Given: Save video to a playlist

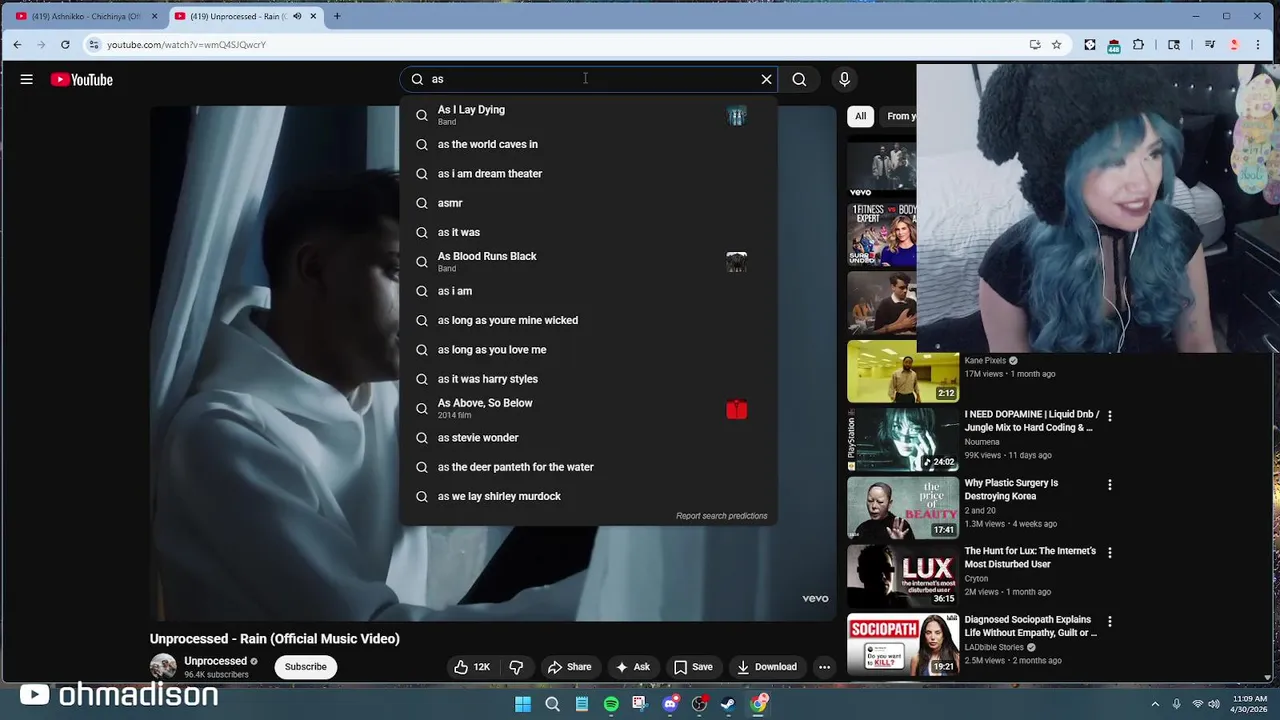Looking at the screenshot, I should [x=693, y=667].
